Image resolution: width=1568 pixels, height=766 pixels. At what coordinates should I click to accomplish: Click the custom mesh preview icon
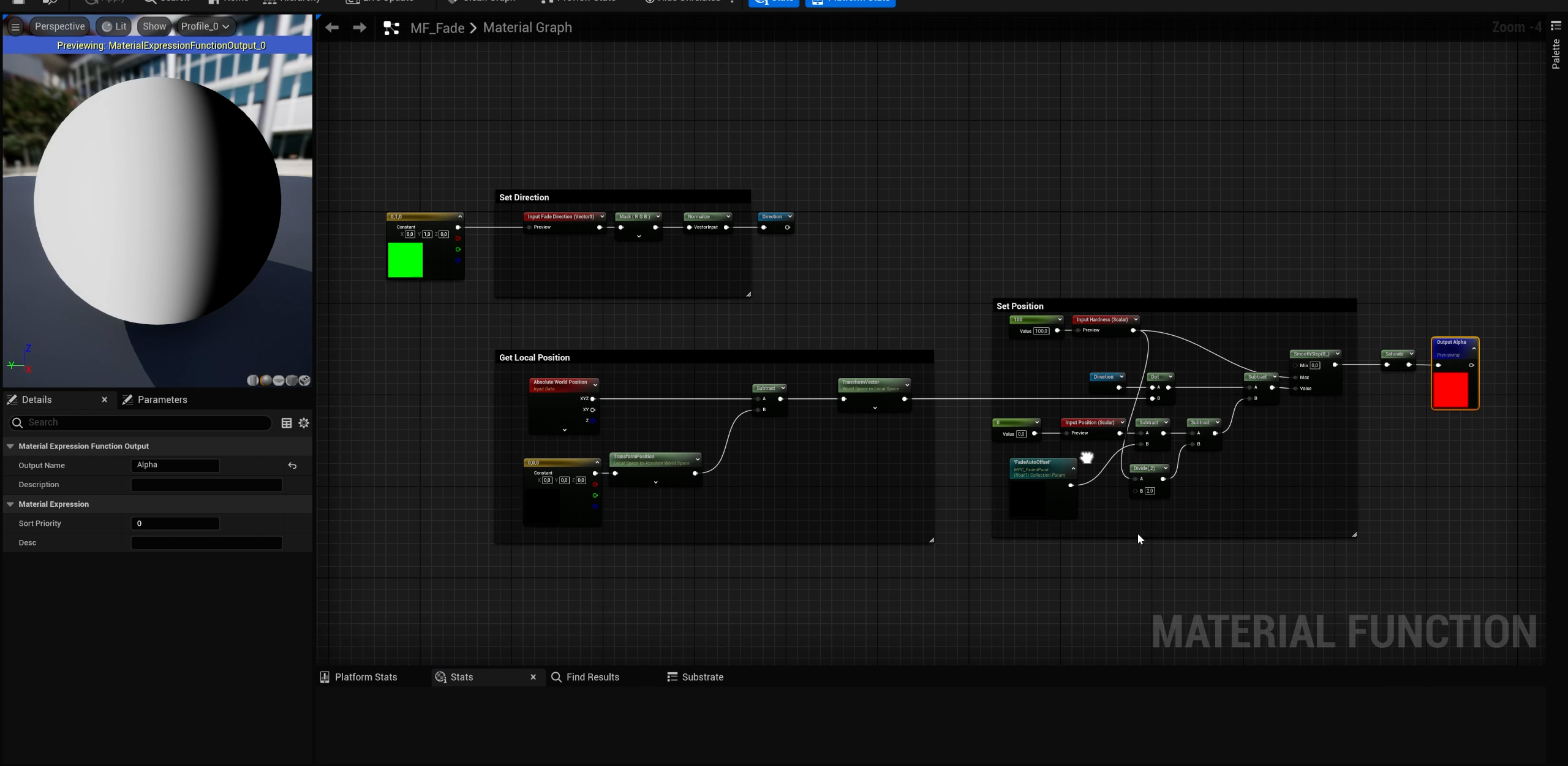tap(304, 381)
